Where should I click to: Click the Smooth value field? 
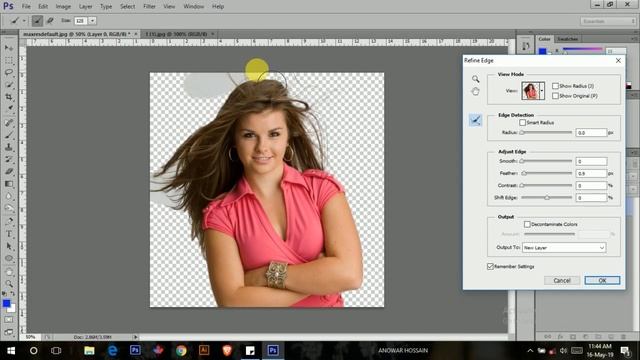click(591, 161)
